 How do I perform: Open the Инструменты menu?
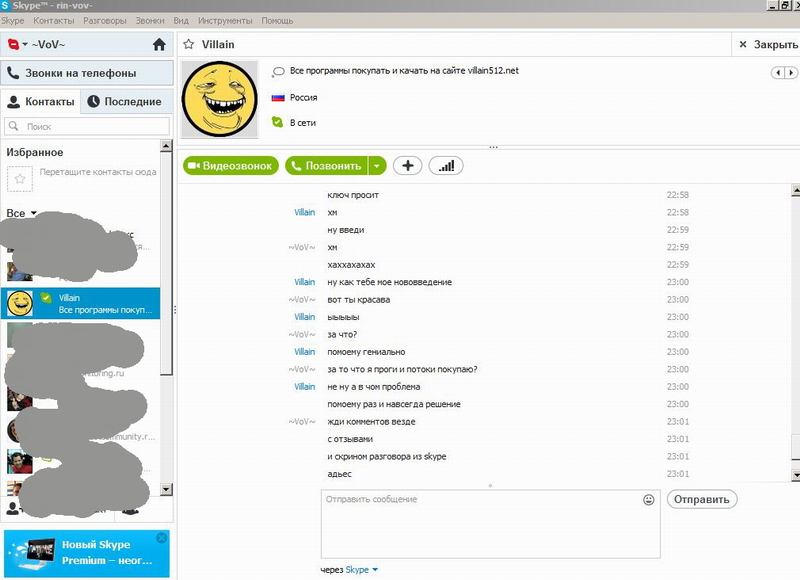click(225, 21)
